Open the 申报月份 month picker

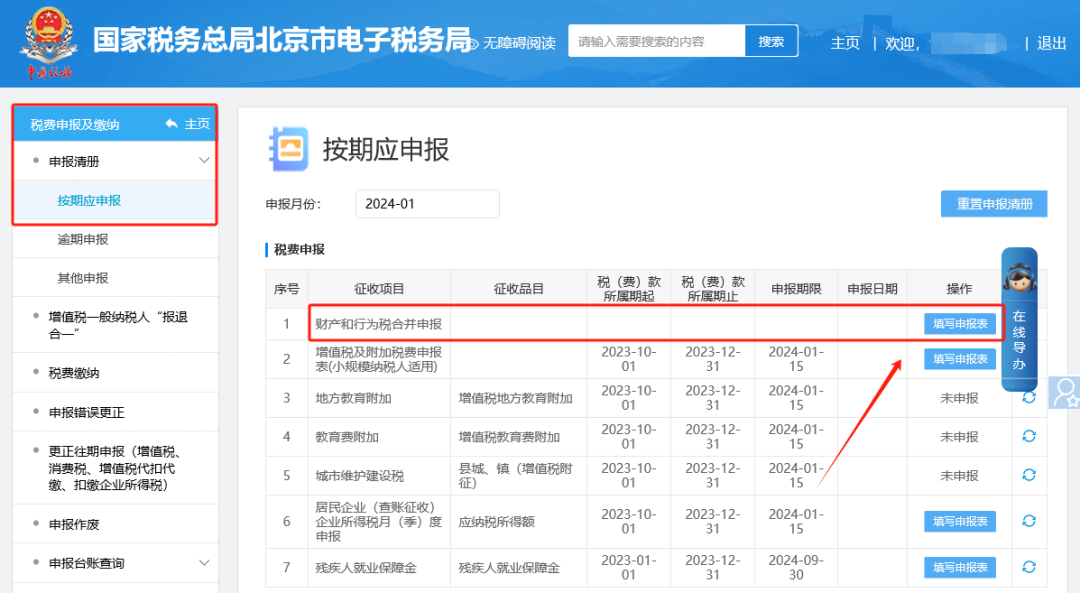point(427,204)
